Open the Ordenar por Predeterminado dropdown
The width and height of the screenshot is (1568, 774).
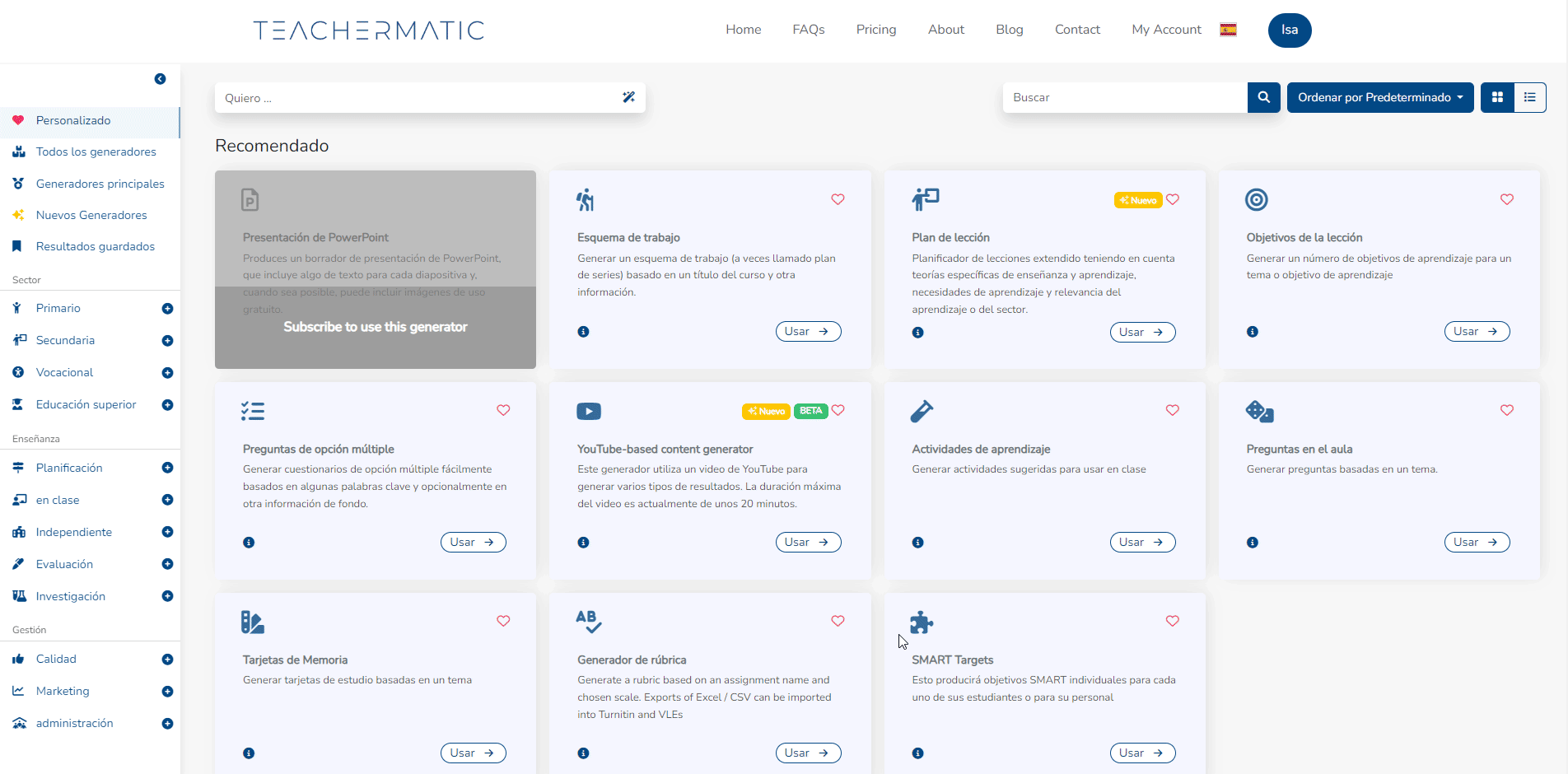click(x=1379, y=97)
